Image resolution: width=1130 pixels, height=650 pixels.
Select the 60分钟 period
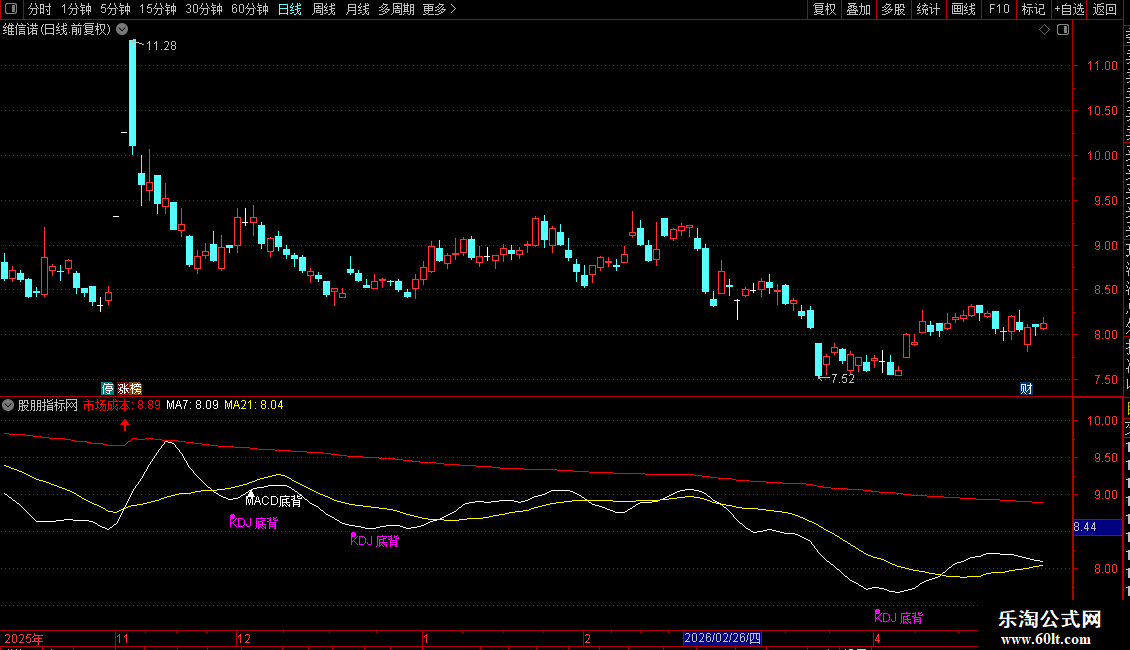tap(250, 9)
